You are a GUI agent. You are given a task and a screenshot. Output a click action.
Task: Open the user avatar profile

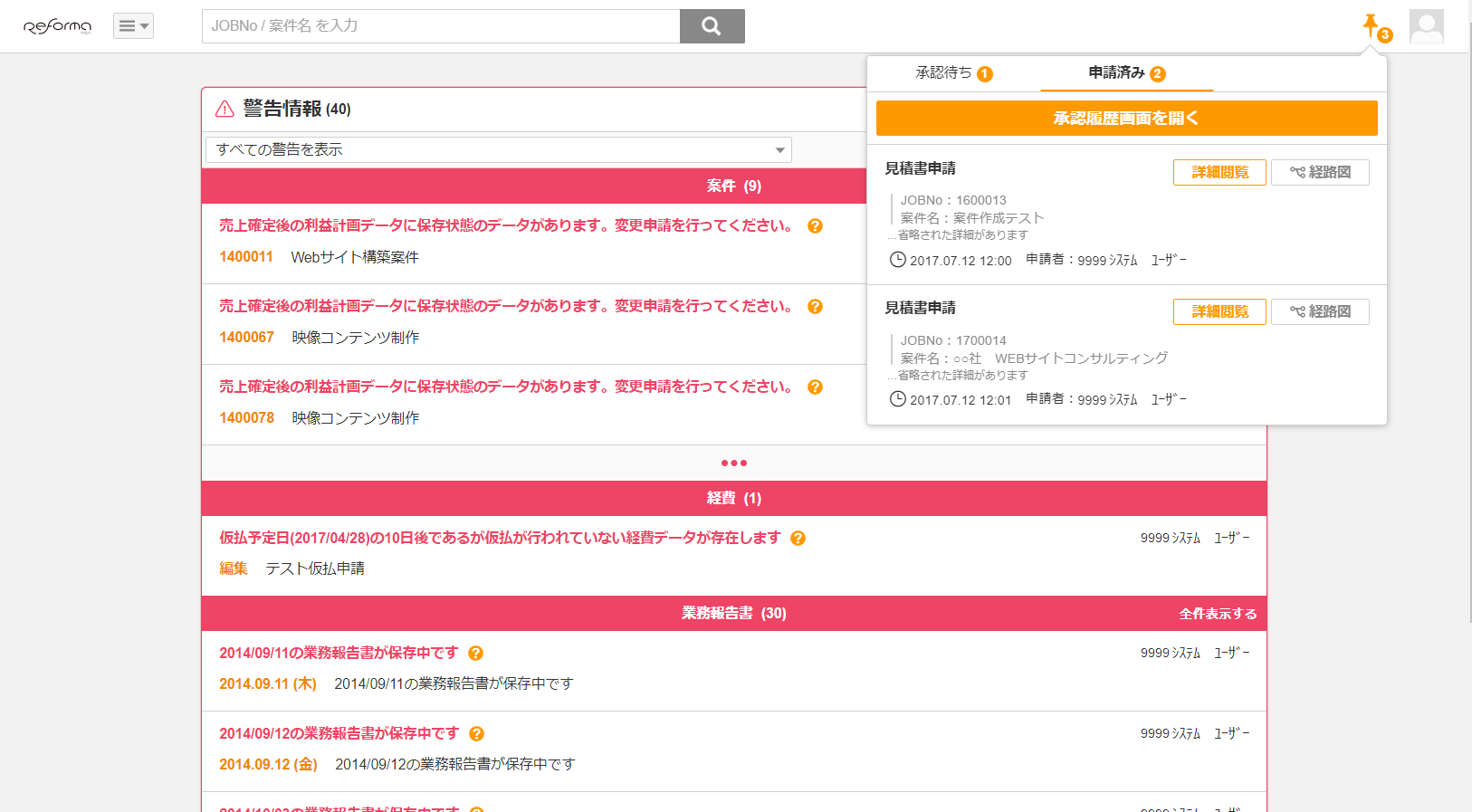pos(1426,26)
